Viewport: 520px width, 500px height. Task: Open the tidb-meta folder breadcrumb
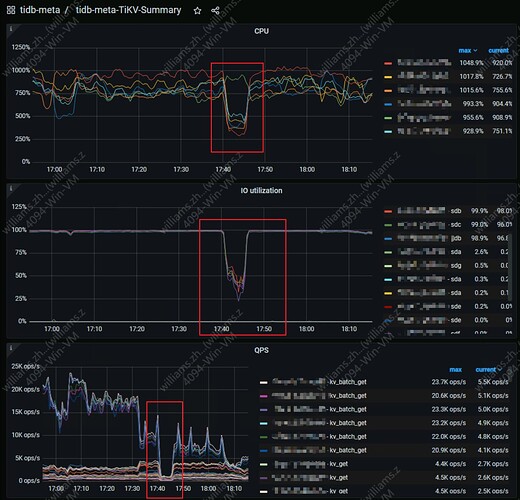(x=40, y=10)
